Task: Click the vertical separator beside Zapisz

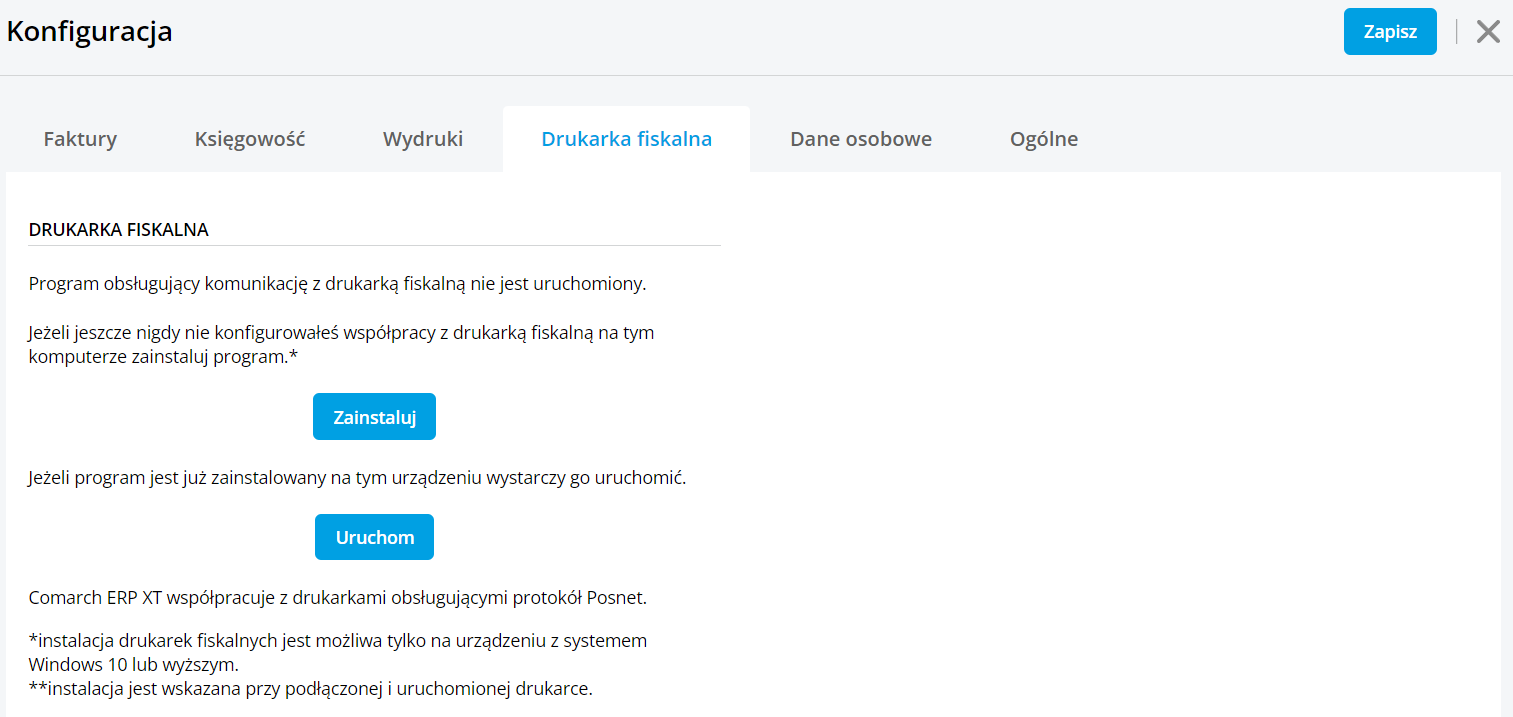Action: tap(1456, 32)
